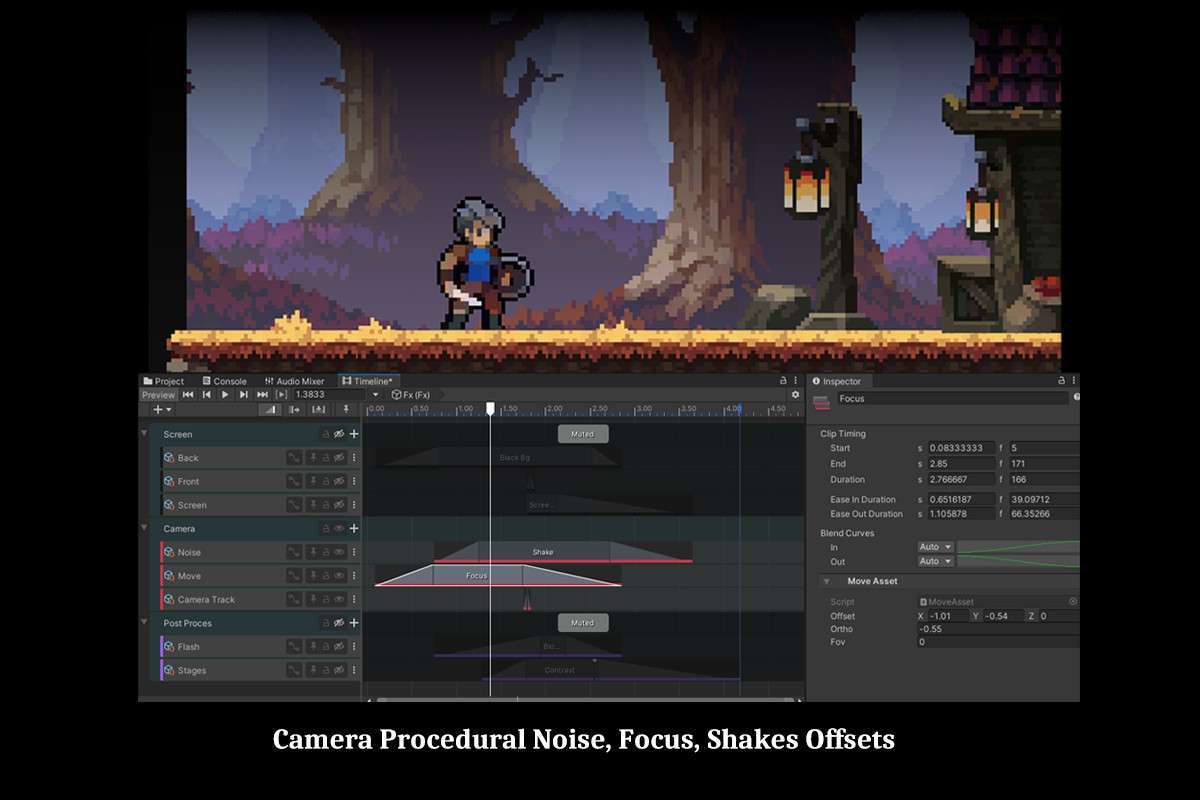This screenshot has height=800, width=1200.
Task: Toggle marker pin on Front track
Action: 313,481
